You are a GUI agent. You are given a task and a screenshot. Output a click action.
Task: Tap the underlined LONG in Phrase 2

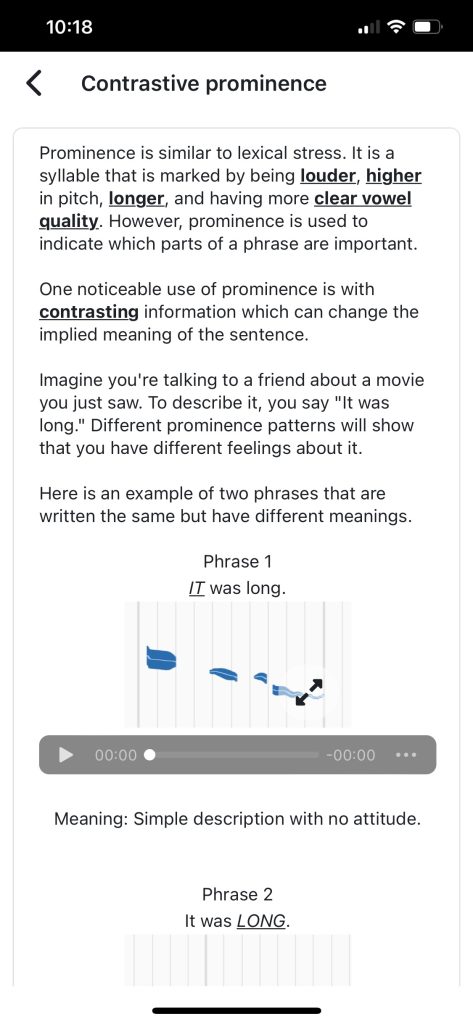(261, 921)
